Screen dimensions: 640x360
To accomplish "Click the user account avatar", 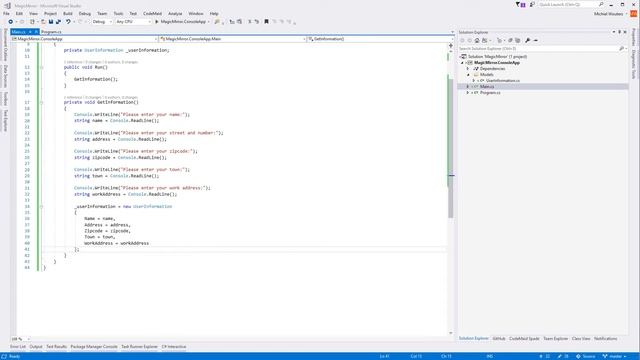I will coord(633,14).
